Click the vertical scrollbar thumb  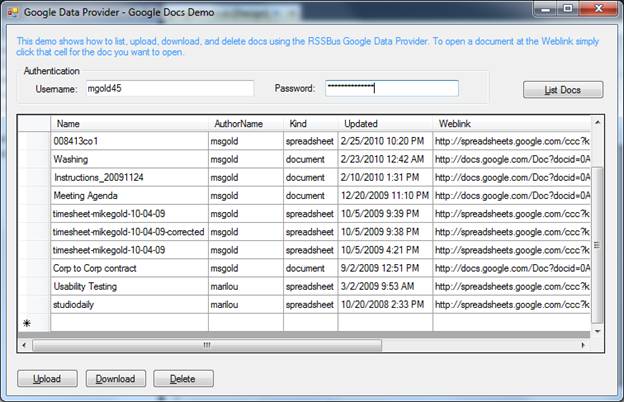597,245
